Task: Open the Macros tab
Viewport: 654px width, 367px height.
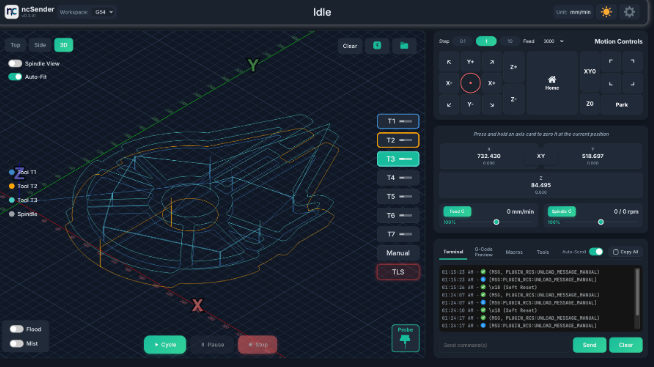Action: click(x=514, y=252)
